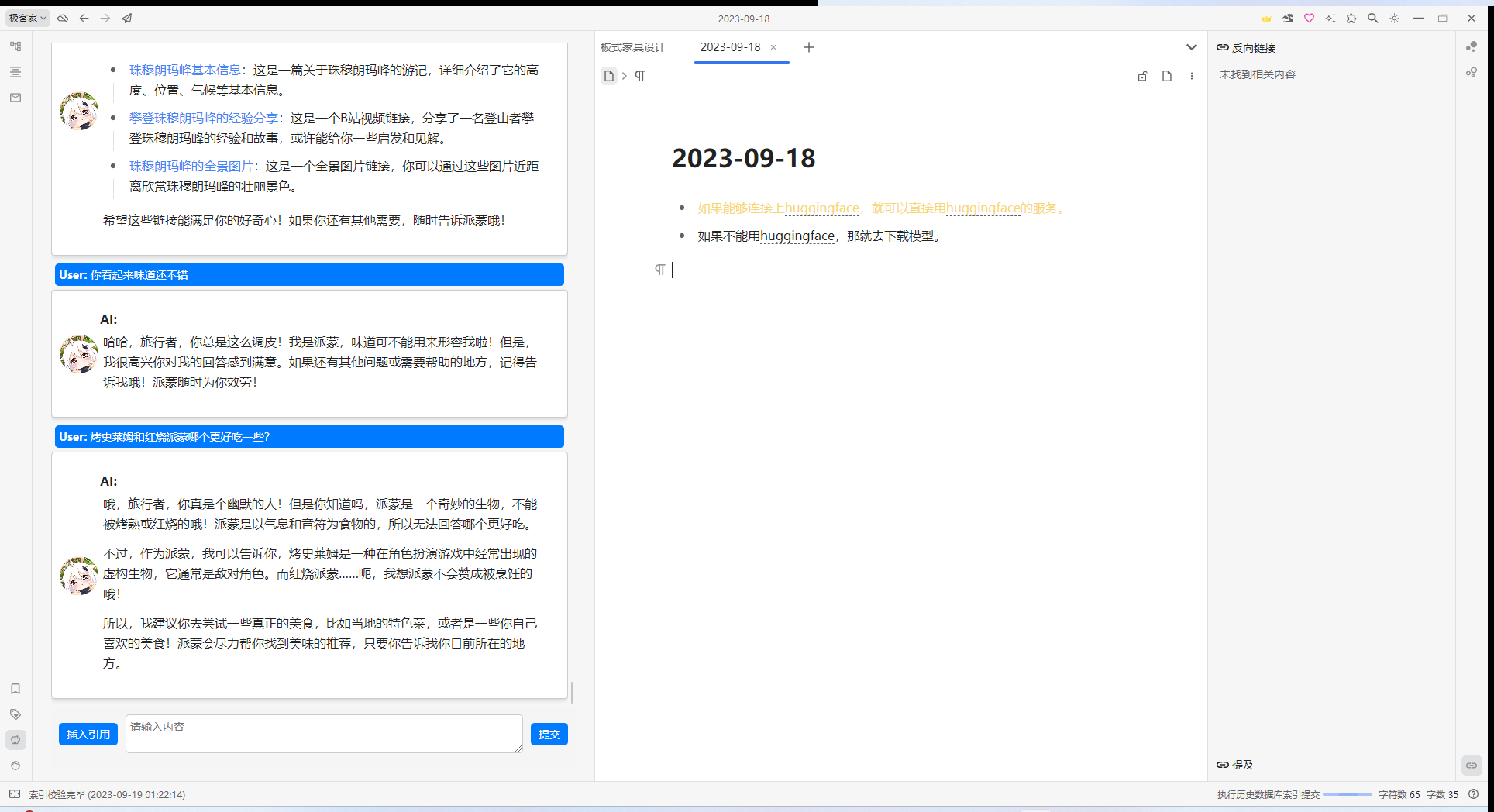Open the tags panel icon
The height and width of the screenshot is (812, 1494).
pos(15,714)
